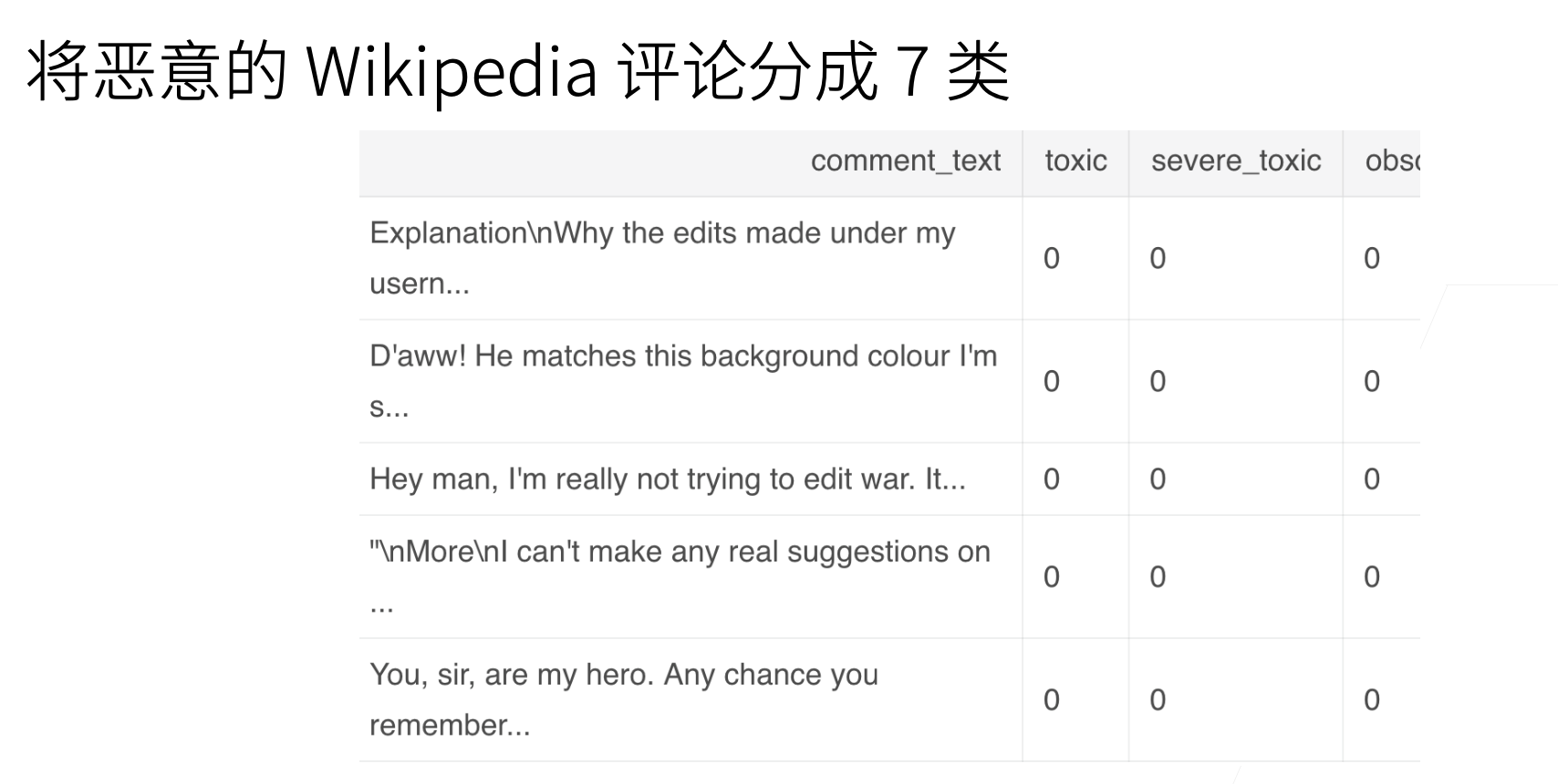Click the toxic value in the D'aww row
The image size is (1558, 784).
(1052, 381)
